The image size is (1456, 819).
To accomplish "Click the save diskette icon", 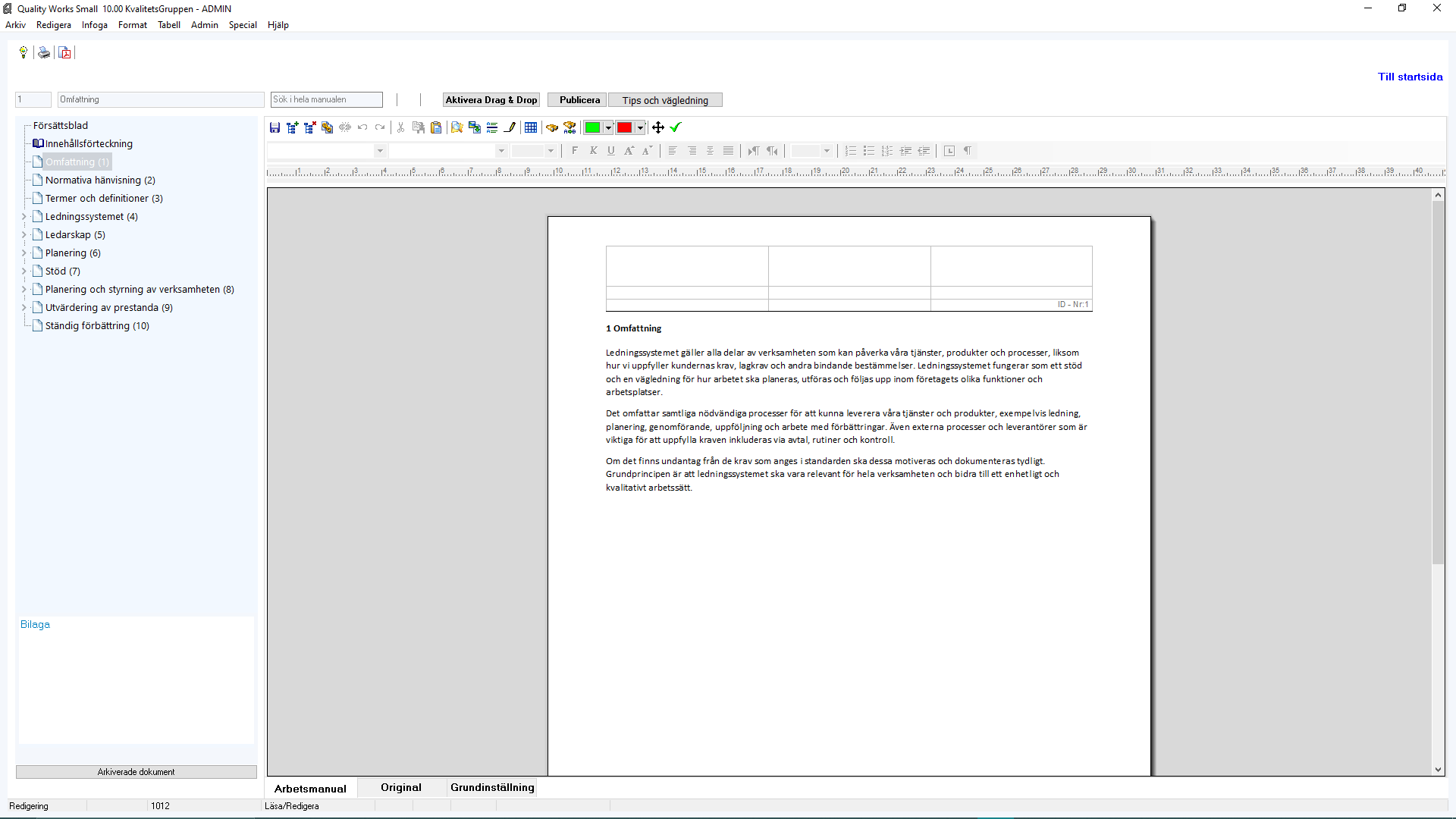I will pyautogui.click(x=275, y=127).
